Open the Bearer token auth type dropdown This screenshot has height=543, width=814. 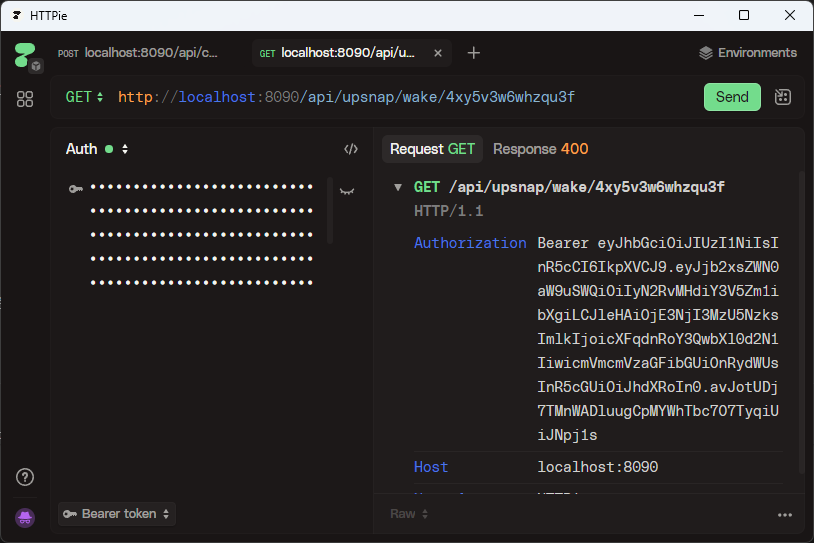coord(116,514)
